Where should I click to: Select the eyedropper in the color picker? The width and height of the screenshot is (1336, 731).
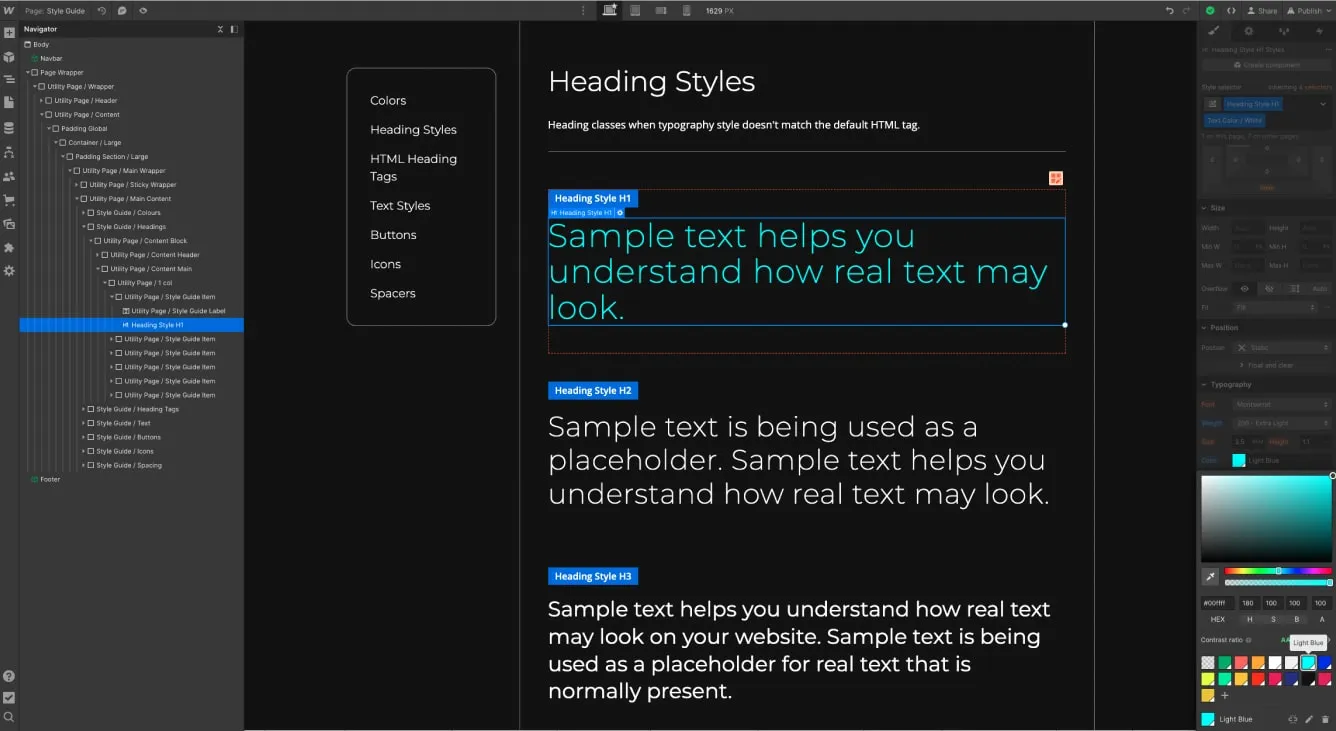click(x=1209, y=576)
